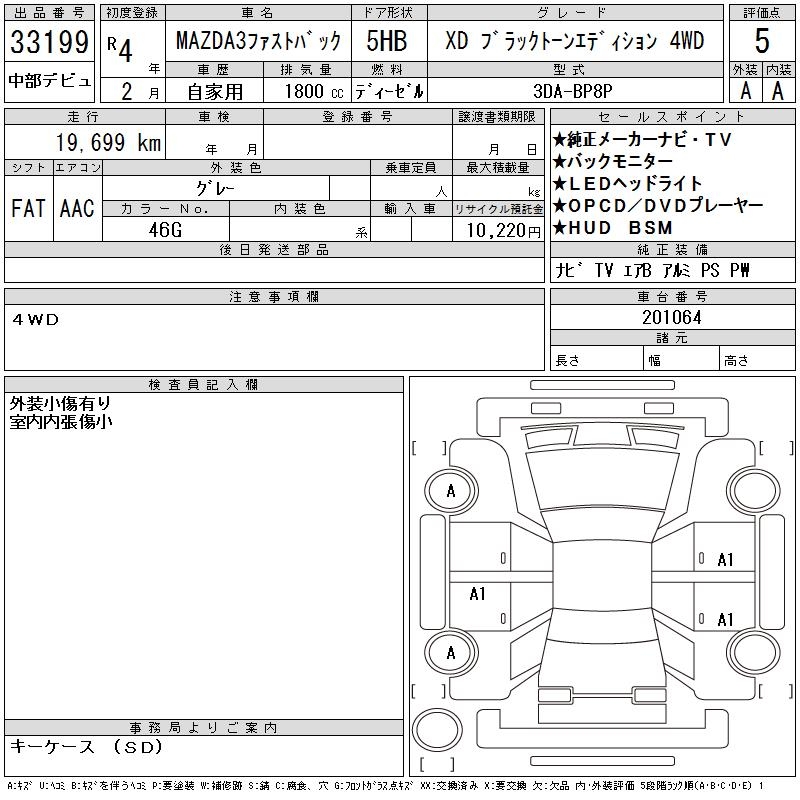Image resolution: width=800 pixels, height=800 pixels.
Task: Select sales point HUD BSM
Action: point(613,228)
